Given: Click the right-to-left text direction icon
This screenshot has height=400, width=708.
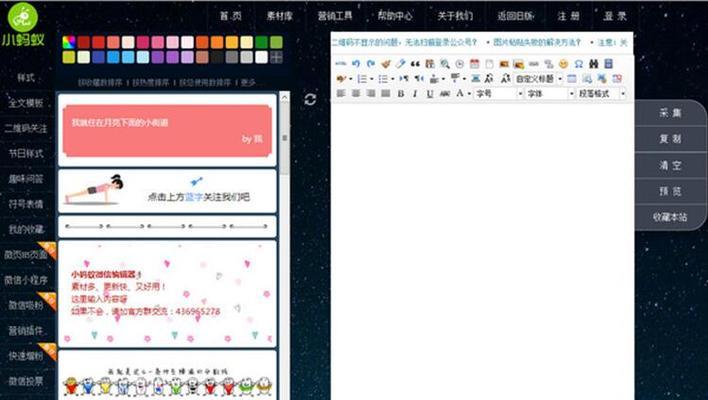Looking at the screenshot, I should coord(419,79).
